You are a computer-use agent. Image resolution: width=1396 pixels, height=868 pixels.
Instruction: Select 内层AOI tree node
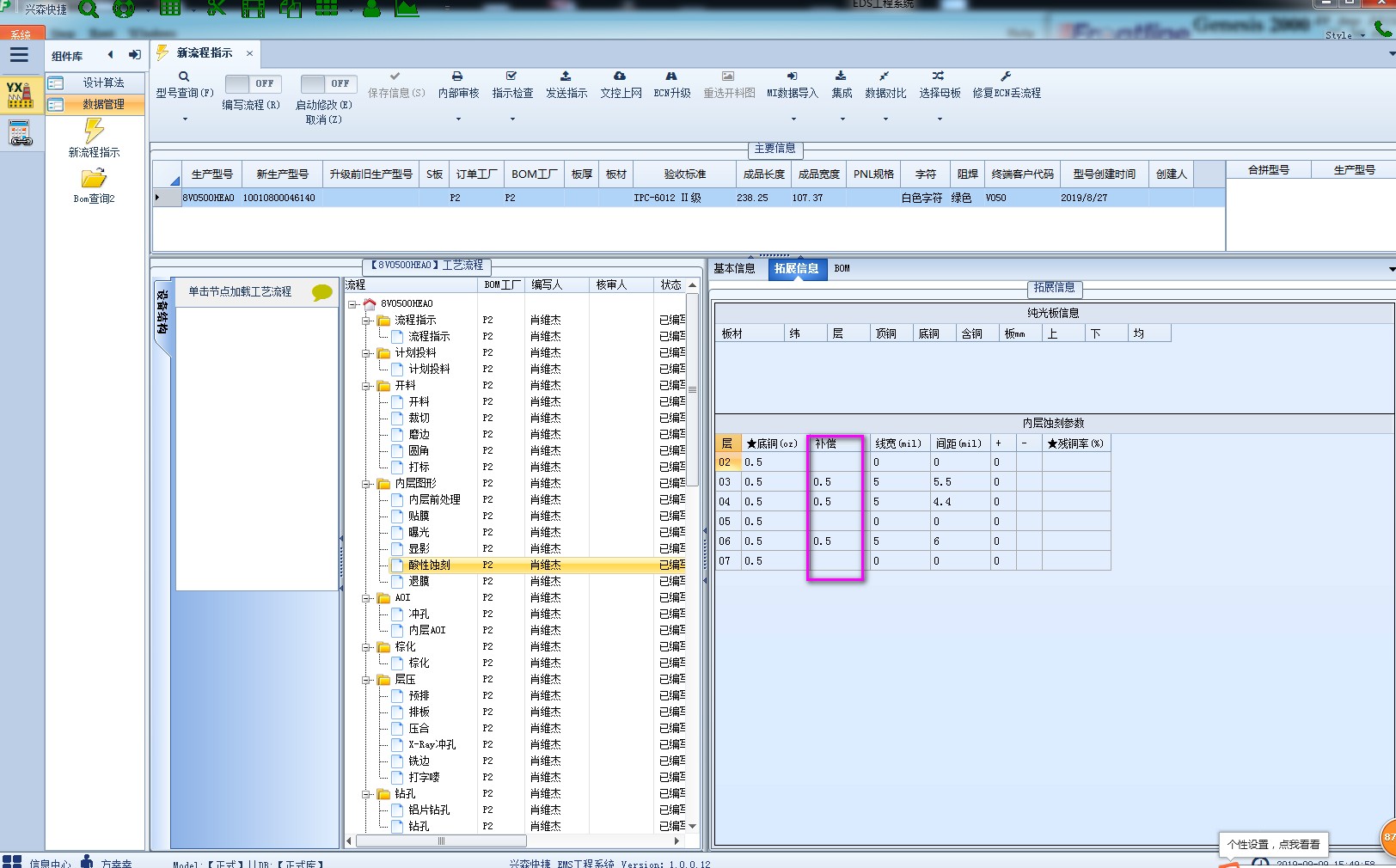pyautogui.click(x=426, y=631)
